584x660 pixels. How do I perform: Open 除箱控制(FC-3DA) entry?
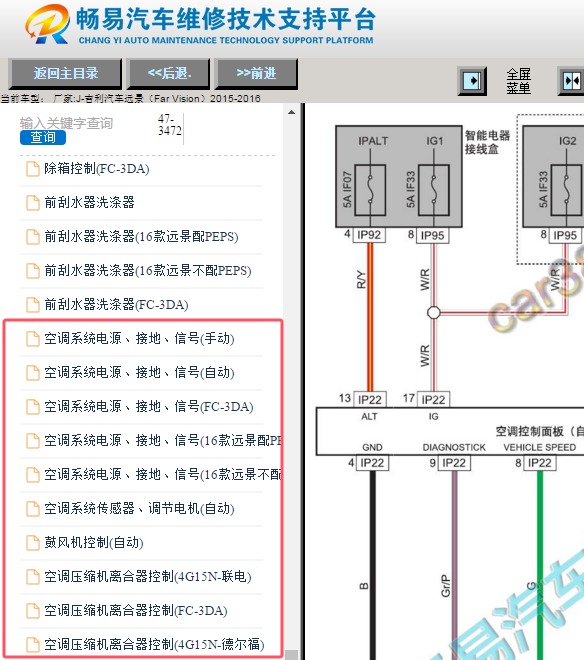click(x=96, y=169)
